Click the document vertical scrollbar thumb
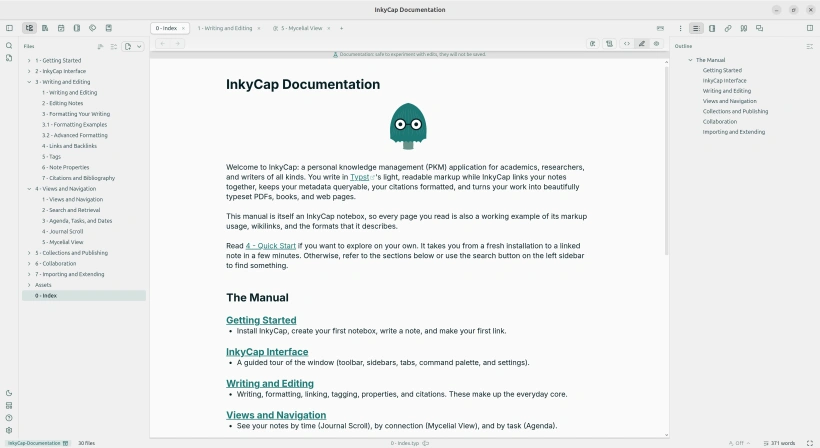Screen dimensions: 820x448 [x=666, y=159]
